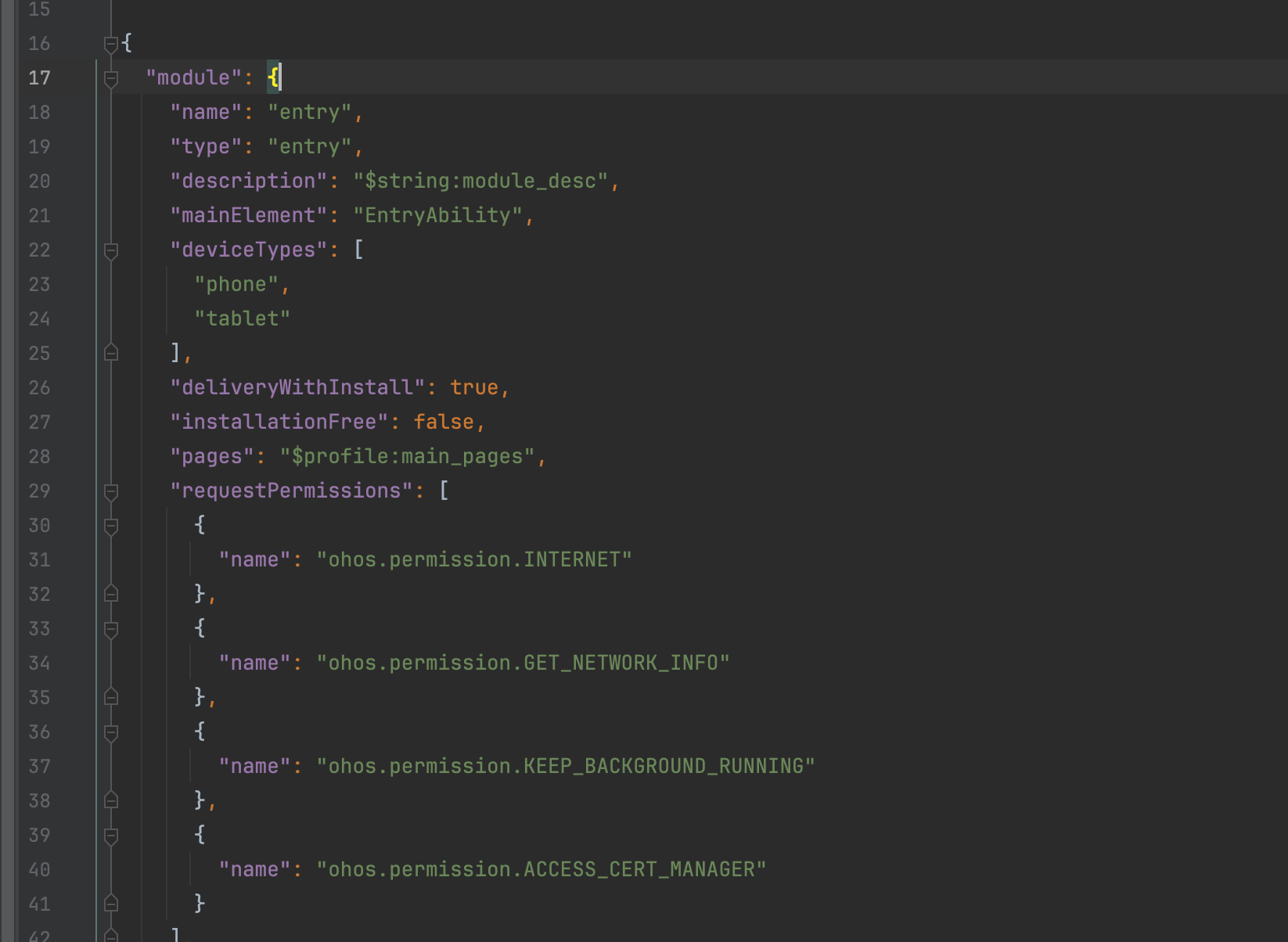
Task: Fold the ACCESS_CERT_MANAGER object on line 39
Action: (111, 836)
